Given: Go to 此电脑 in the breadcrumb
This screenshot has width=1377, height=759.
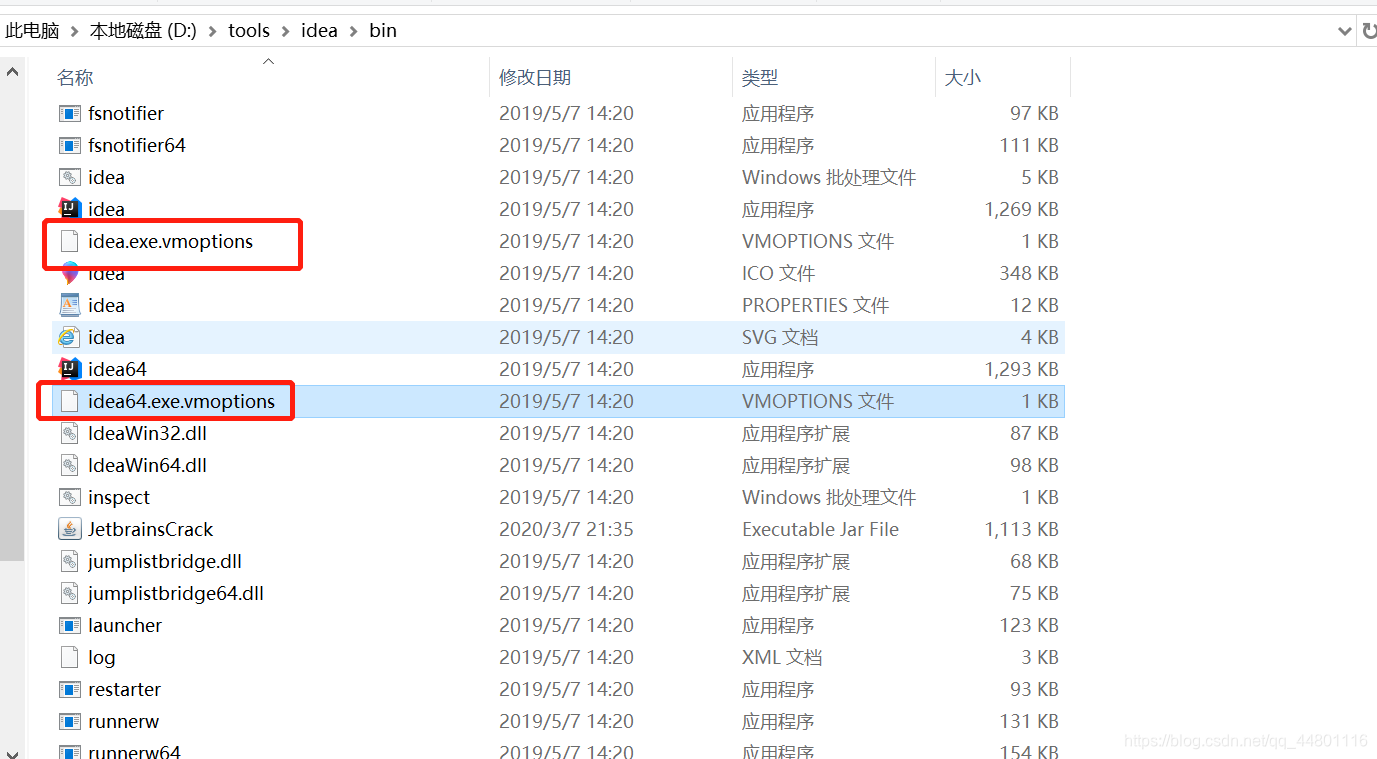Looking at the screenshot, I should point(32,31).
